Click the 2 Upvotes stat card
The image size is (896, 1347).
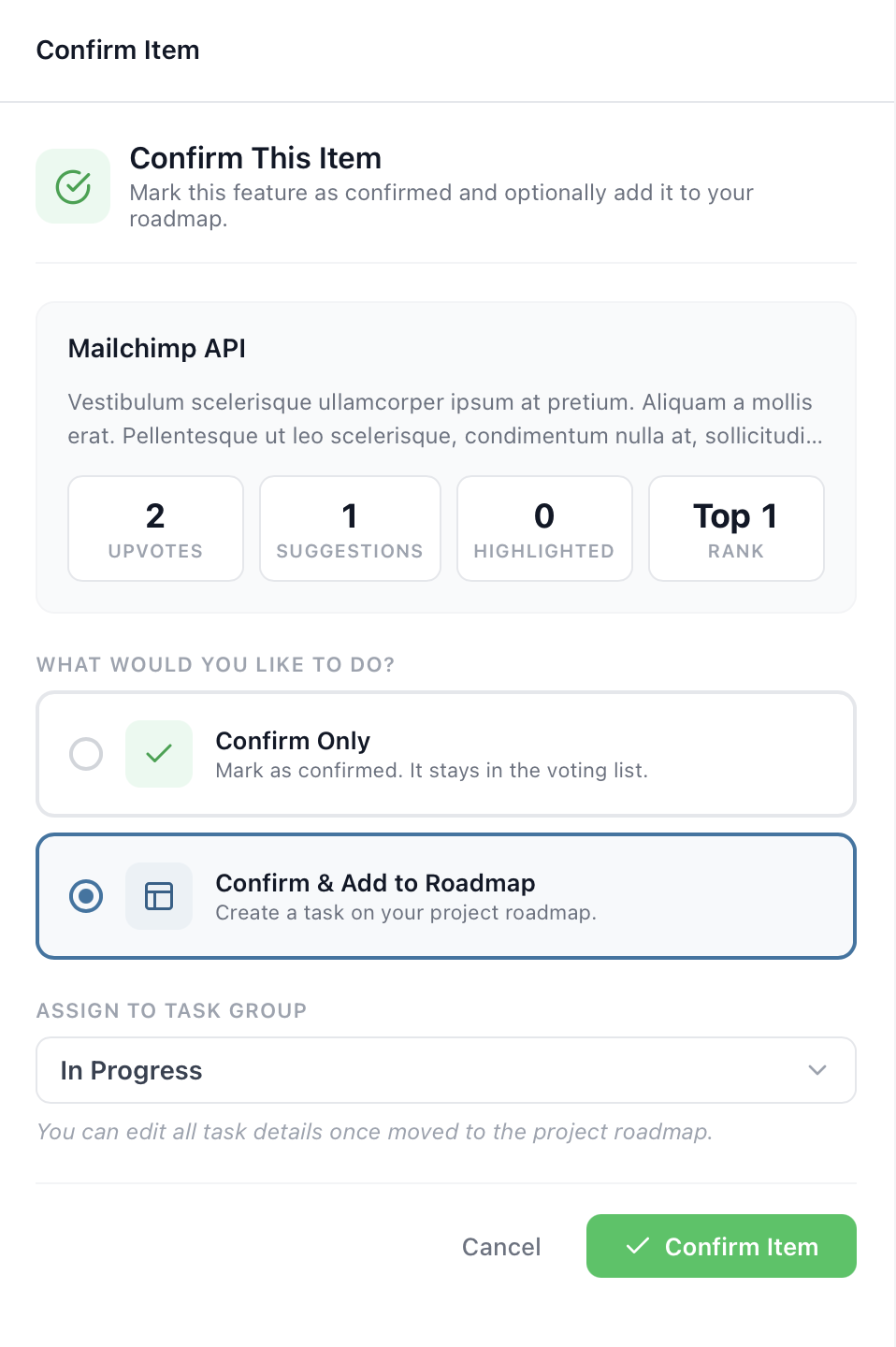(x=154, y=528)
